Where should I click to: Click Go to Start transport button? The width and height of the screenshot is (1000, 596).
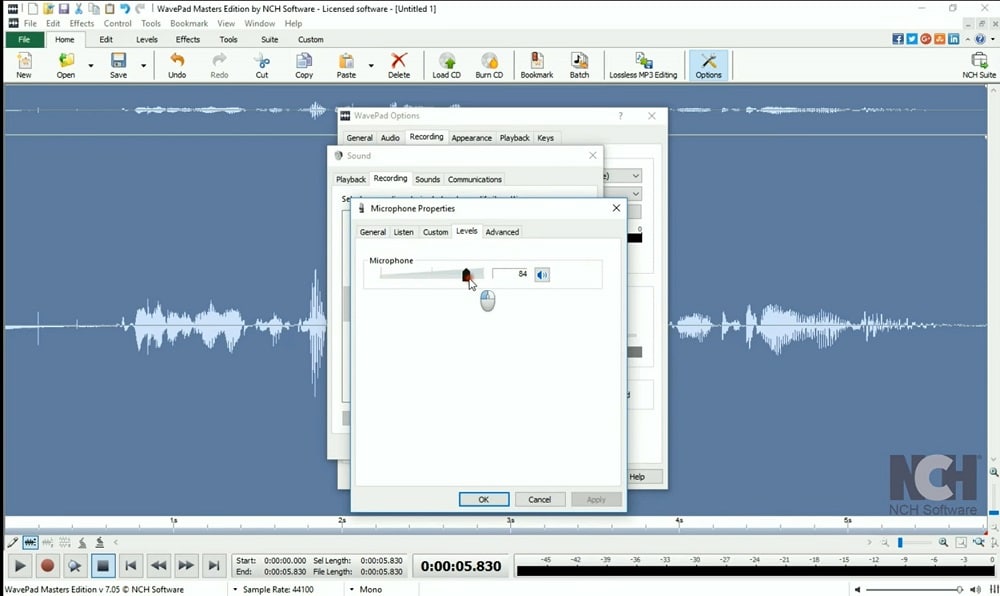131,565
